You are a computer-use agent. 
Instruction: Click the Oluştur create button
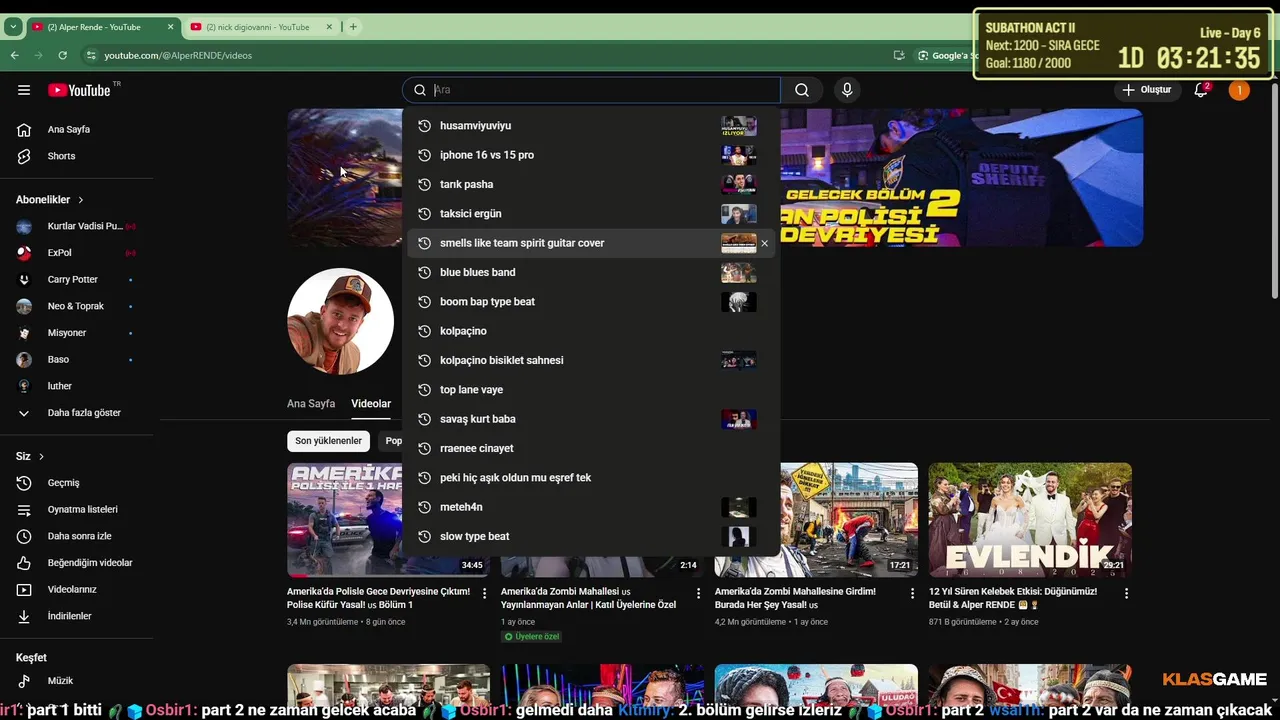tap(1146, 90)
